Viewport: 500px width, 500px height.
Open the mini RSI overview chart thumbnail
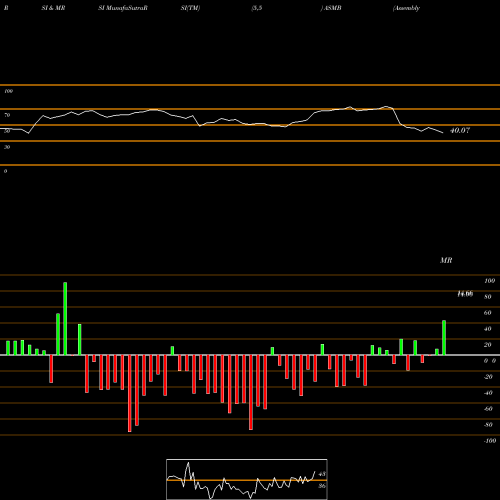point(247,479)
